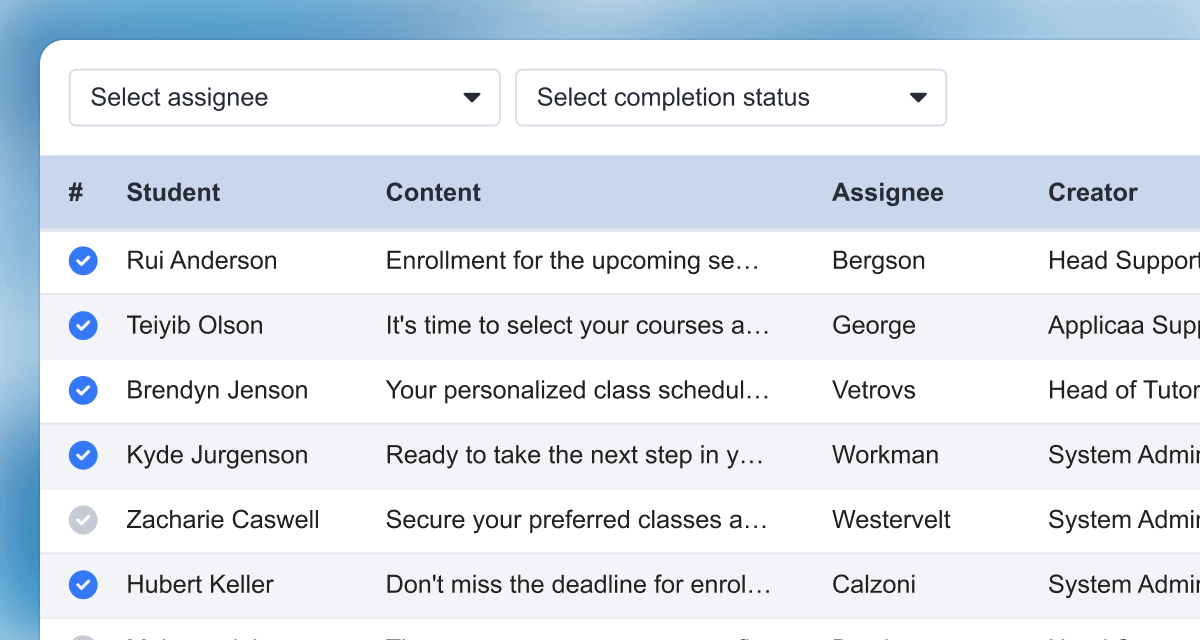Open the Select assignee dropdown

tap(284, 98)
